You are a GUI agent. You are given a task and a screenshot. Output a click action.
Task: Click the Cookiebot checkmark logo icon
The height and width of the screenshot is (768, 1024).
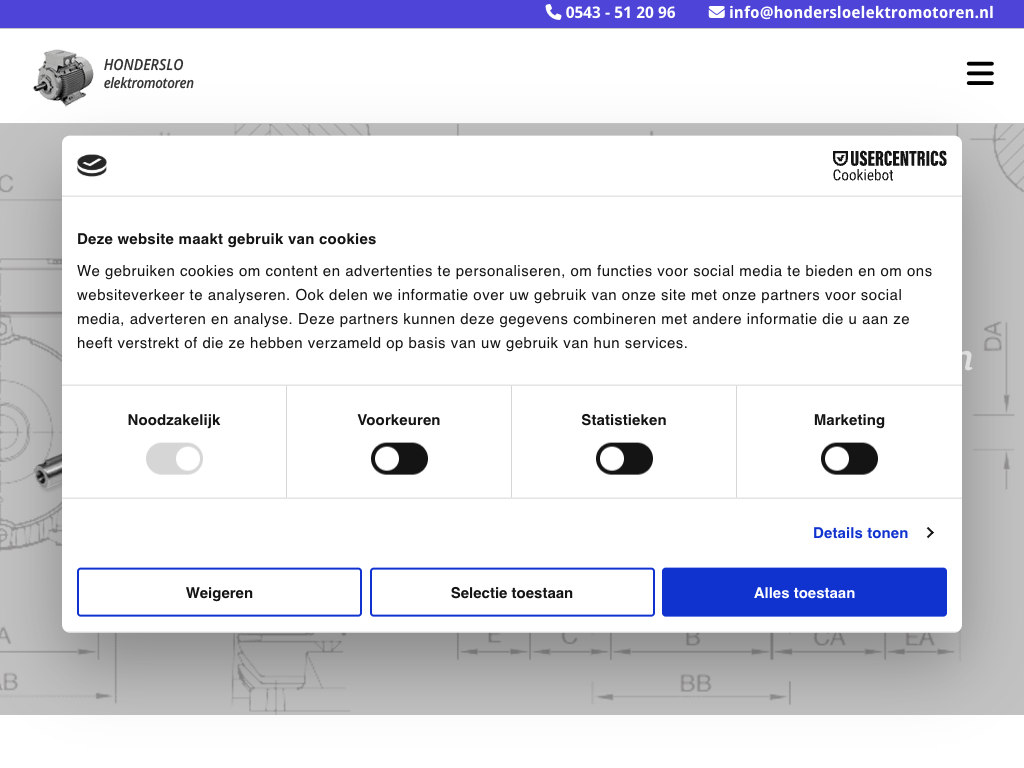click(x=92, y=166)
